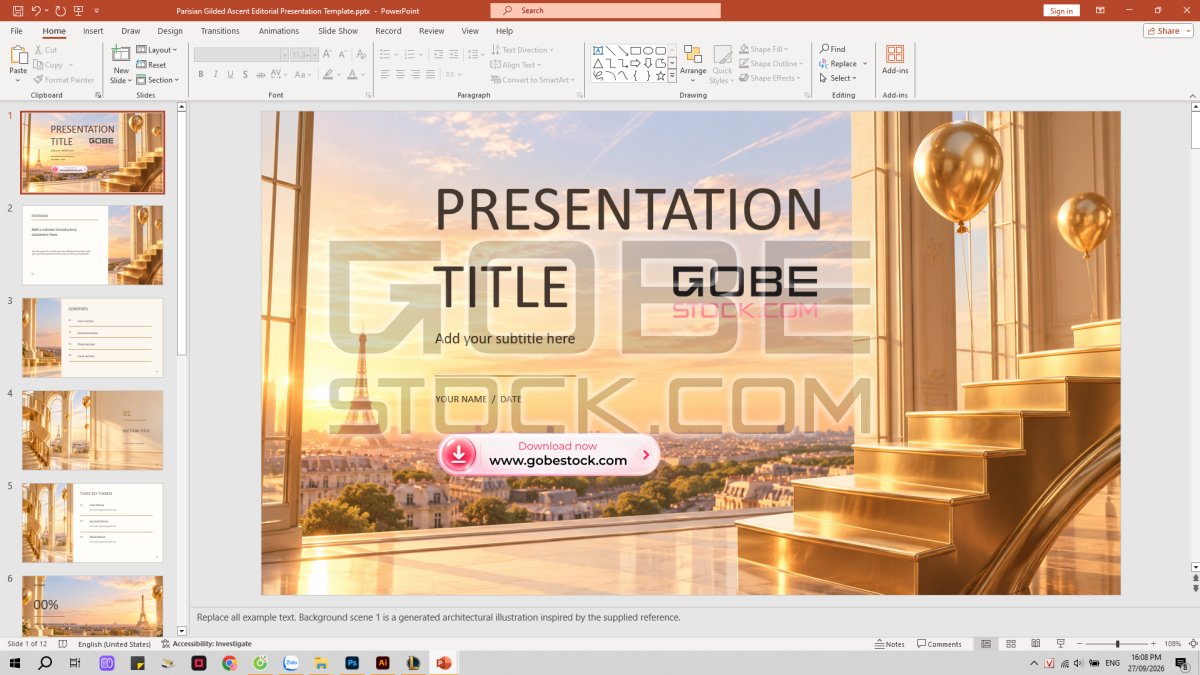Image resolution: width=1200 pixels, height=675 pixels.
Task: Click the Download now button on the slide
Action: click(x=549, y=454)
